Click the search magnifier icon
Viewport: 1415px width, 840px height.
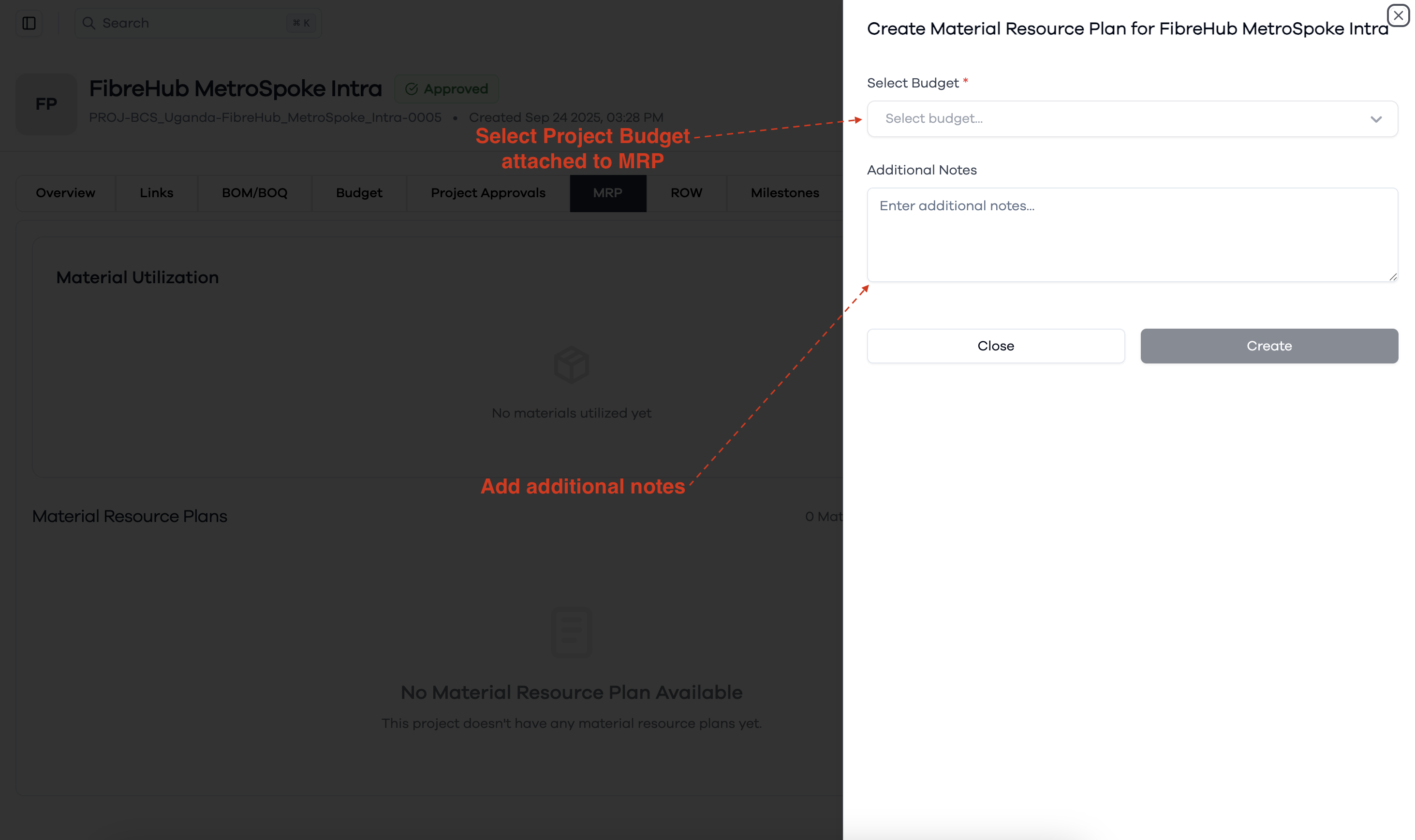click(x=88, y=23)
